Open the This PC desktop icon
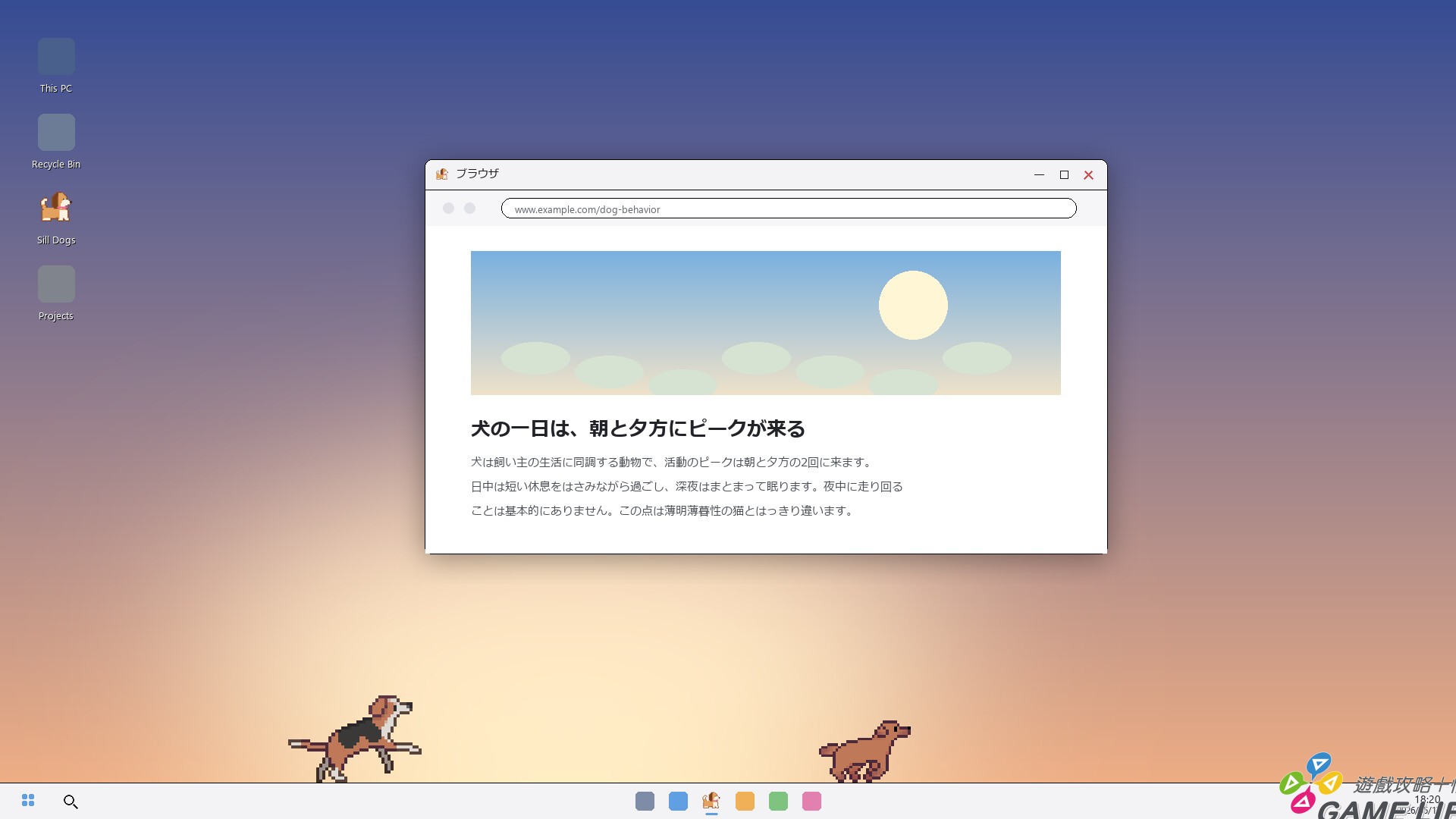 [56, 66]
